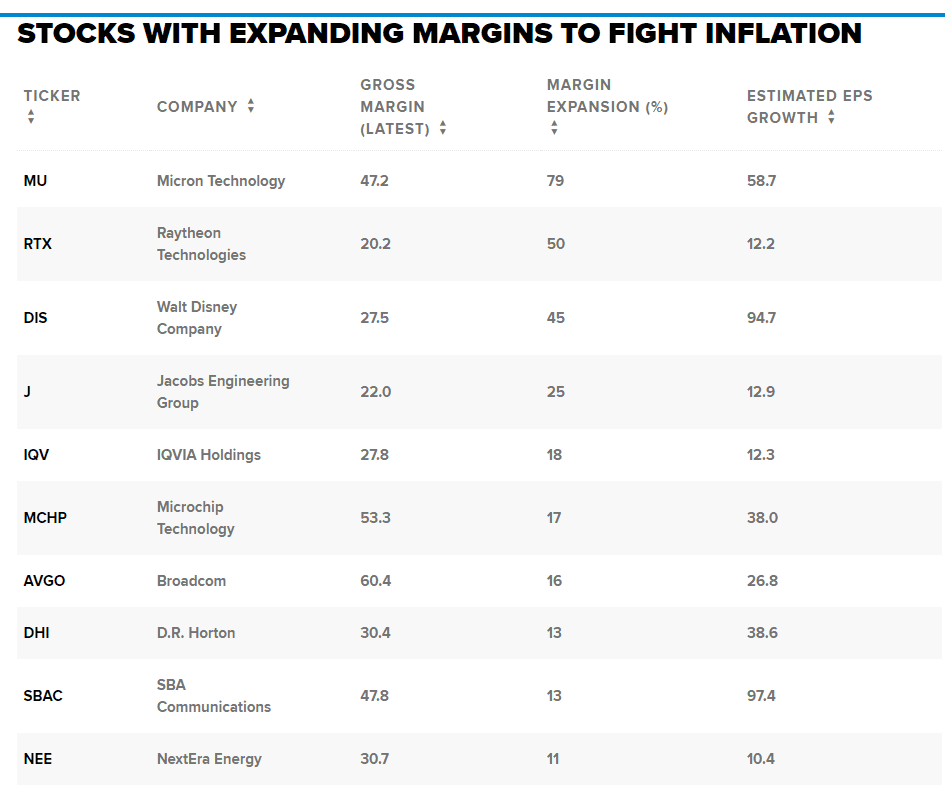Click the Company column header text
Viewport: 945px width, 790px height.
click(197, 107)
